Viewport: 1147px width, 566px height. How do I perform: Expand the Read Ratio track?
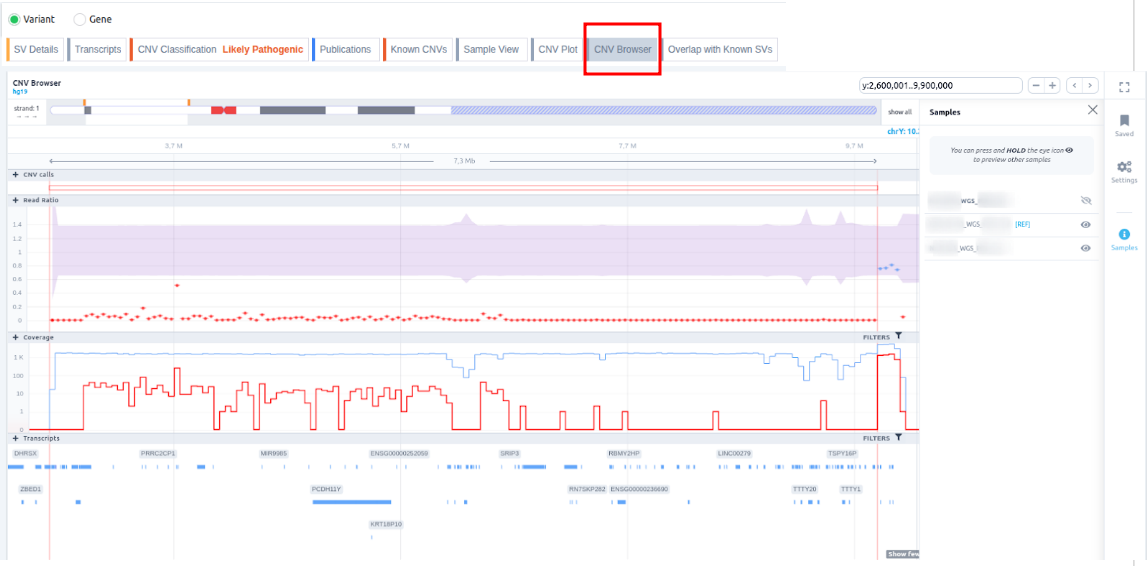(16, 200)
